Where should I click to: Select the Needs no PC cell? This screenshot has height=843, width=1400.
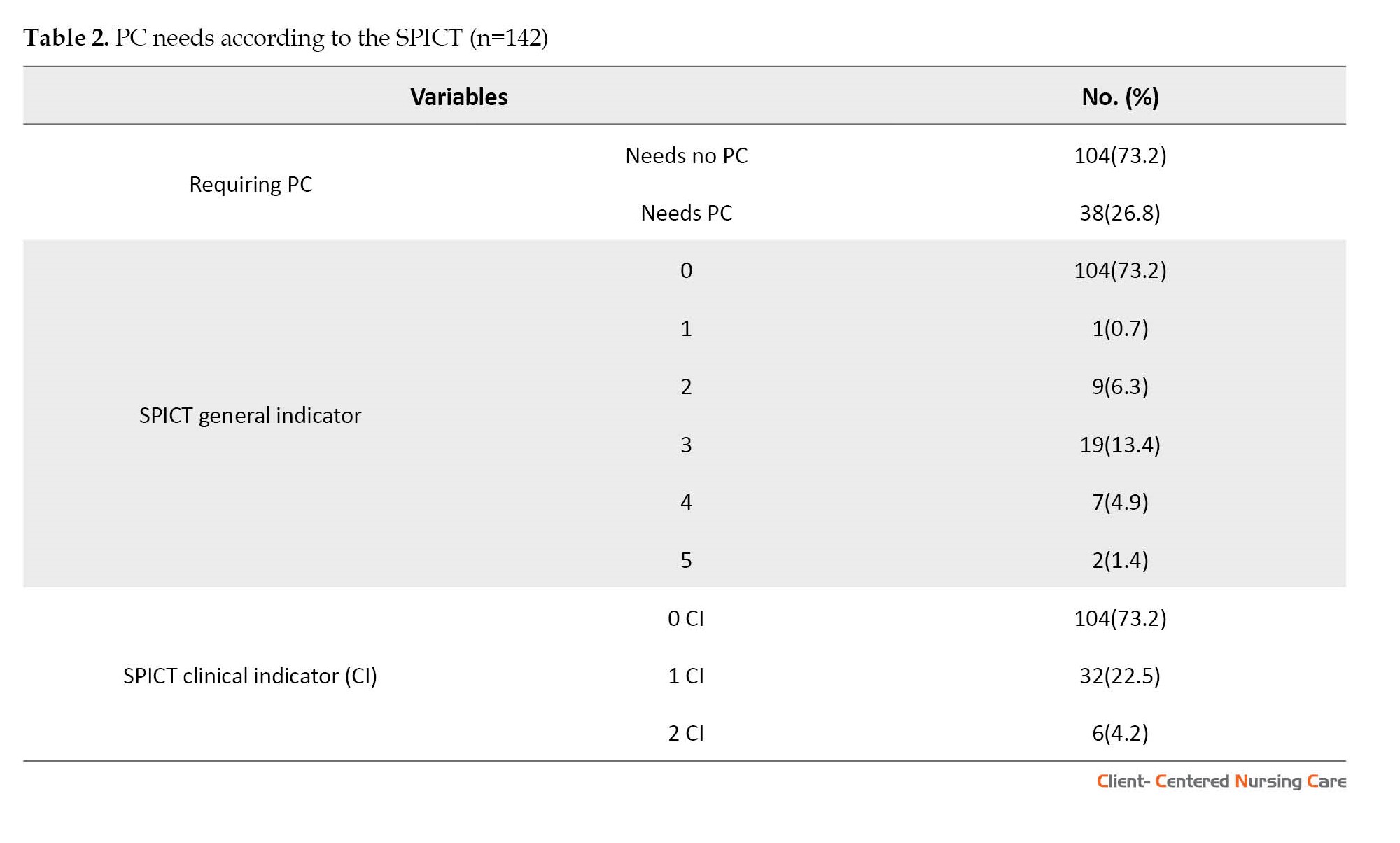tap(686, 155)
